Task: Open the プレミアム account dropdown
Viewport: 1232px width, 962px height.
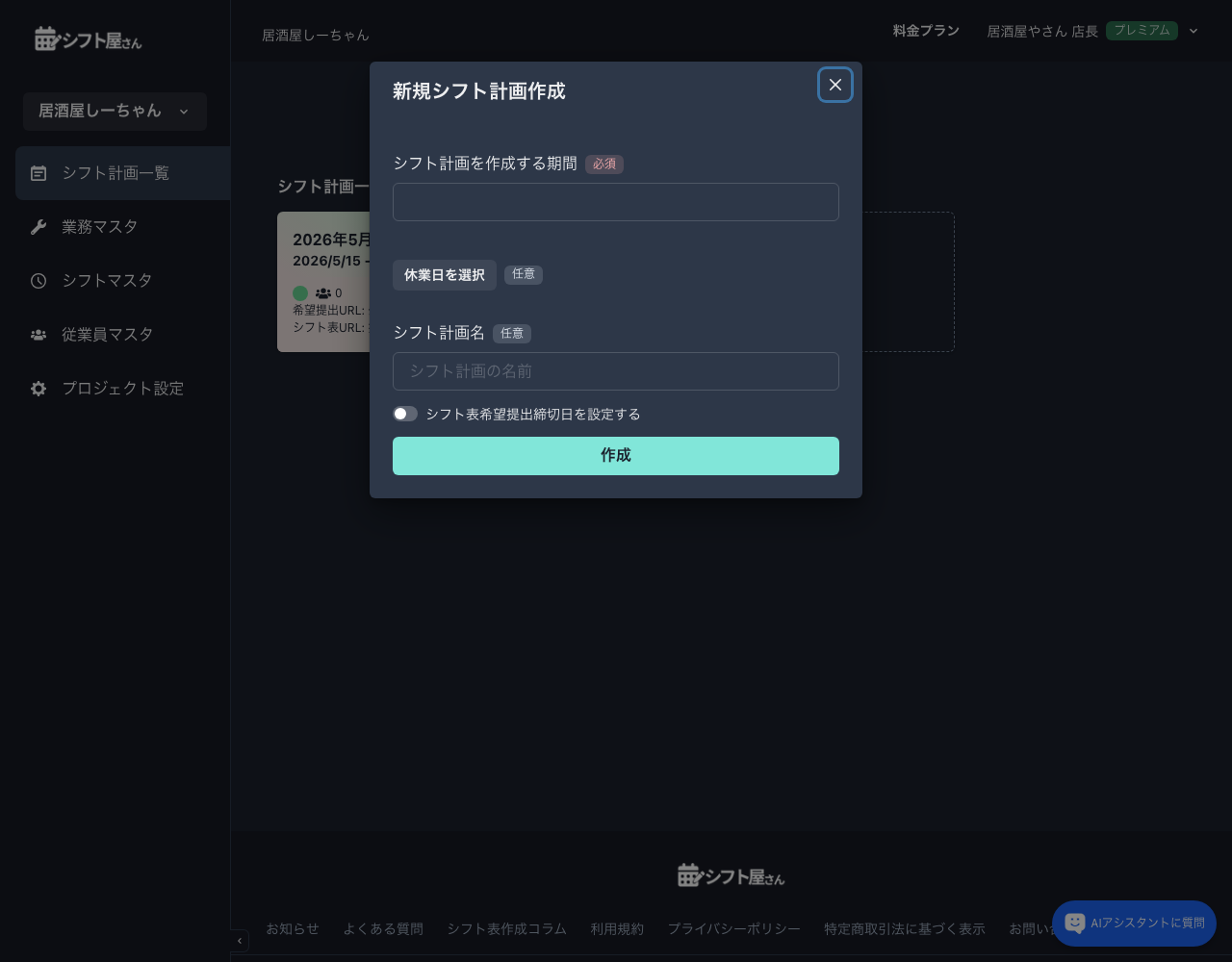Action: click(1193, 31)
